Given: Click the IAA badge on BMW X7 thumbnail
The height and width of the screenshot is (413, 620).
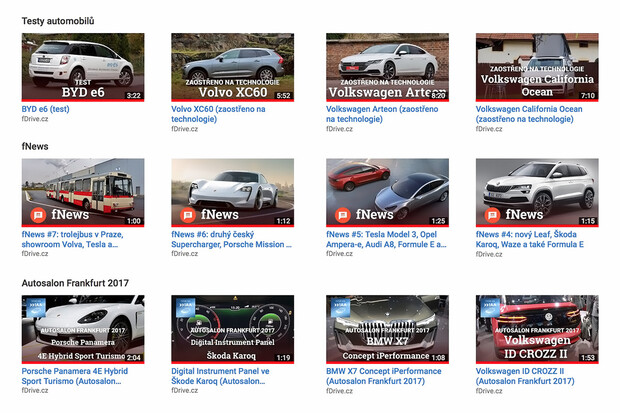Looking at the screenshot, I should 340,308.
